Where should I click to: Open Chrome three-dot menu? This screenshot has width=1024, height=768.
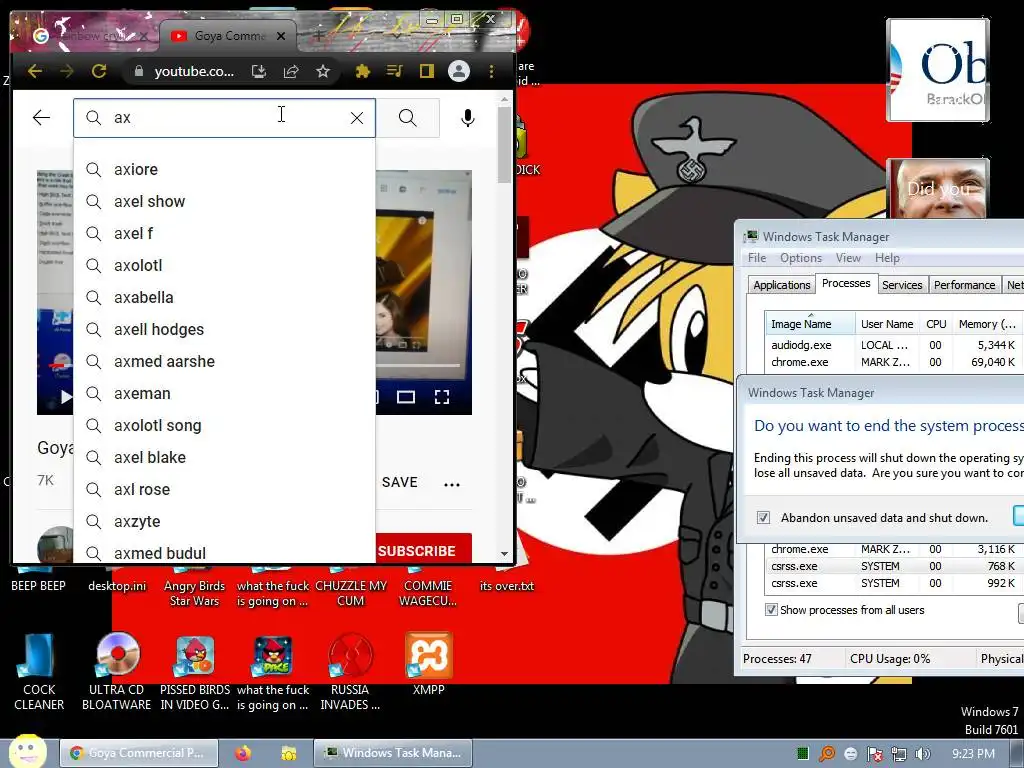(491, 71)
